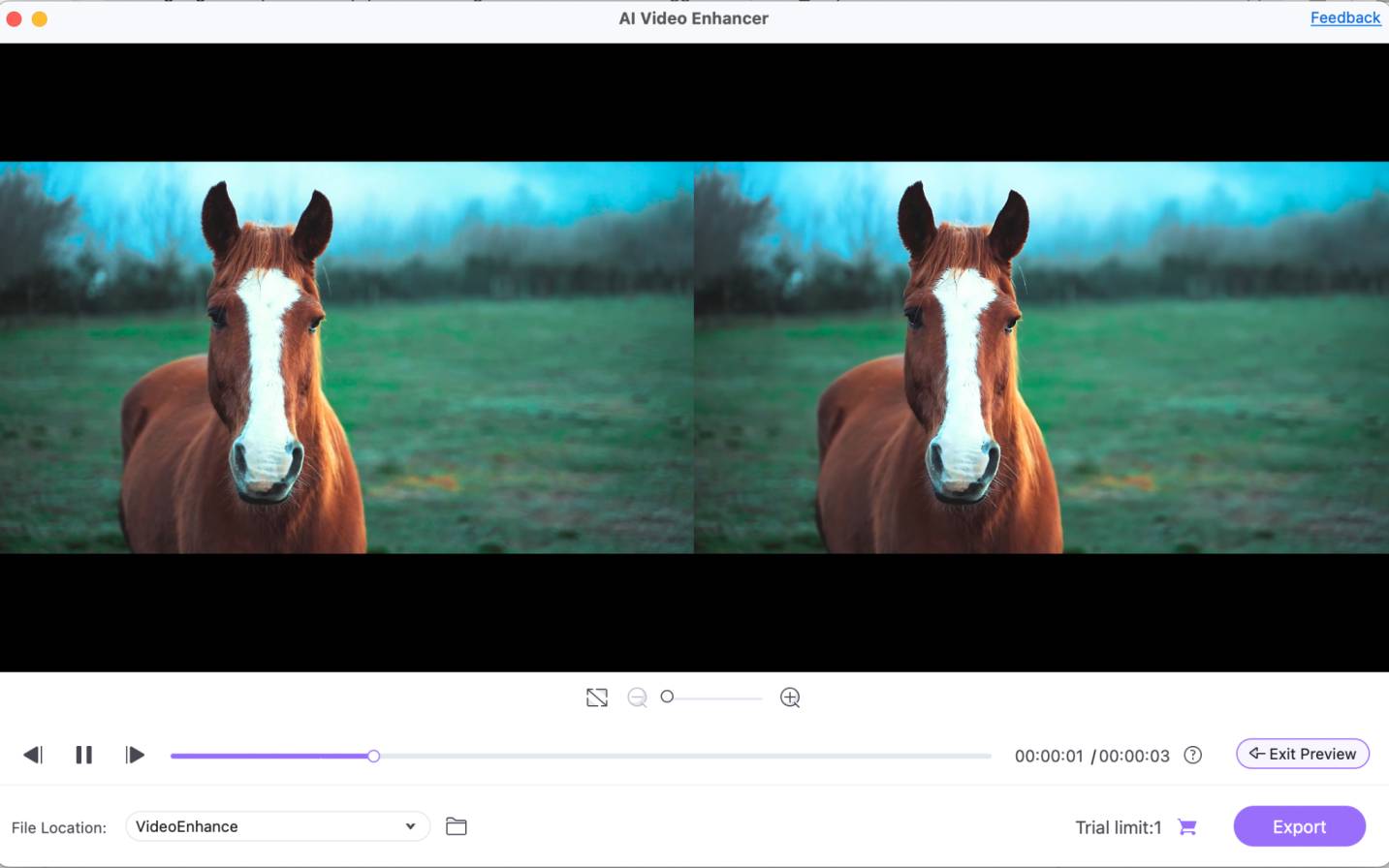Click the AI Video Enhancer title bar
This screenshot has width=1389, height=868.
(x=694, y=17)
